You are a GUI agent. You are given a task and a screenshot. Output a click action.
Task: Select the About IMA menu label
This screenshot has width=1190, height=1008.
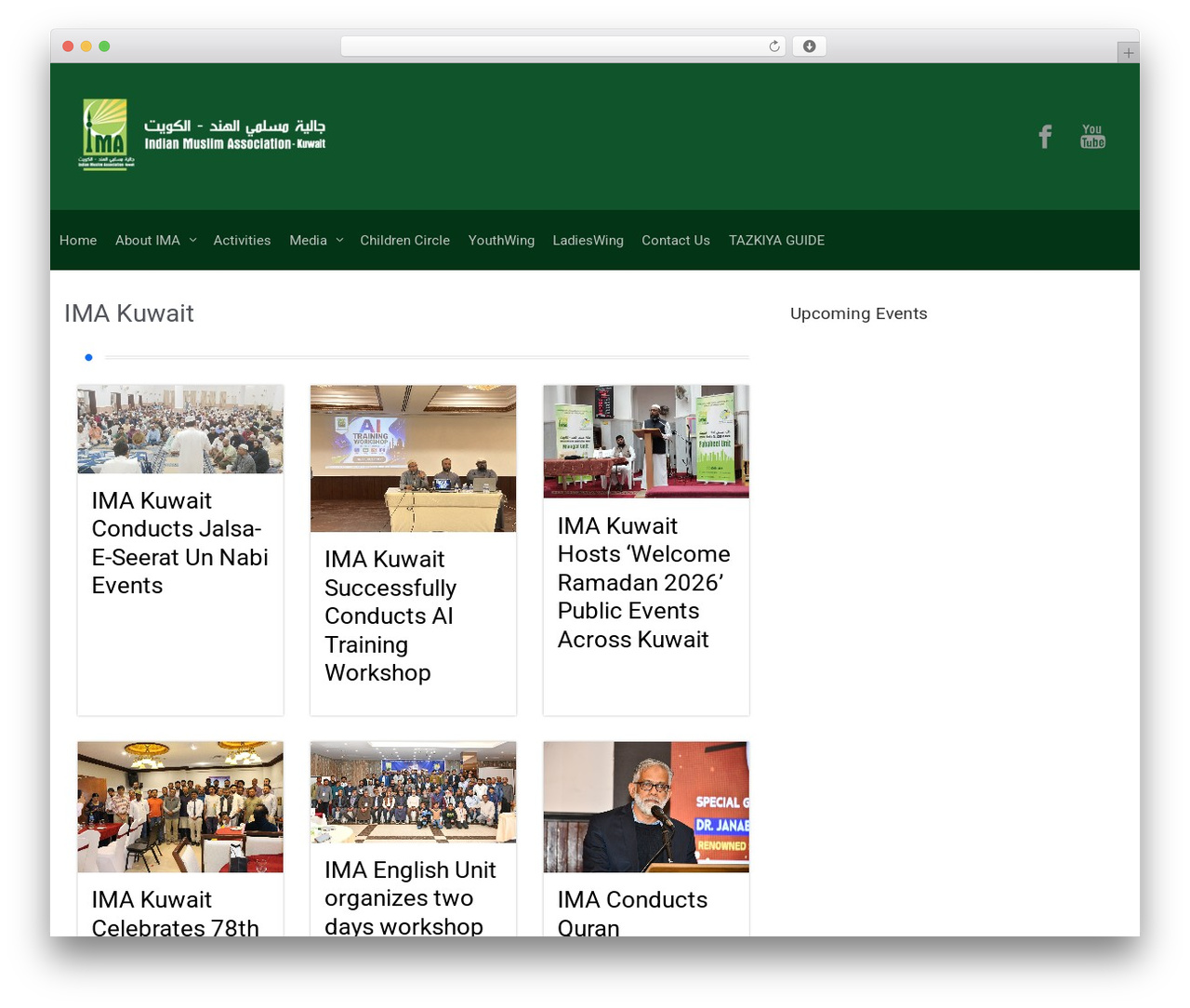click(148, 240)
